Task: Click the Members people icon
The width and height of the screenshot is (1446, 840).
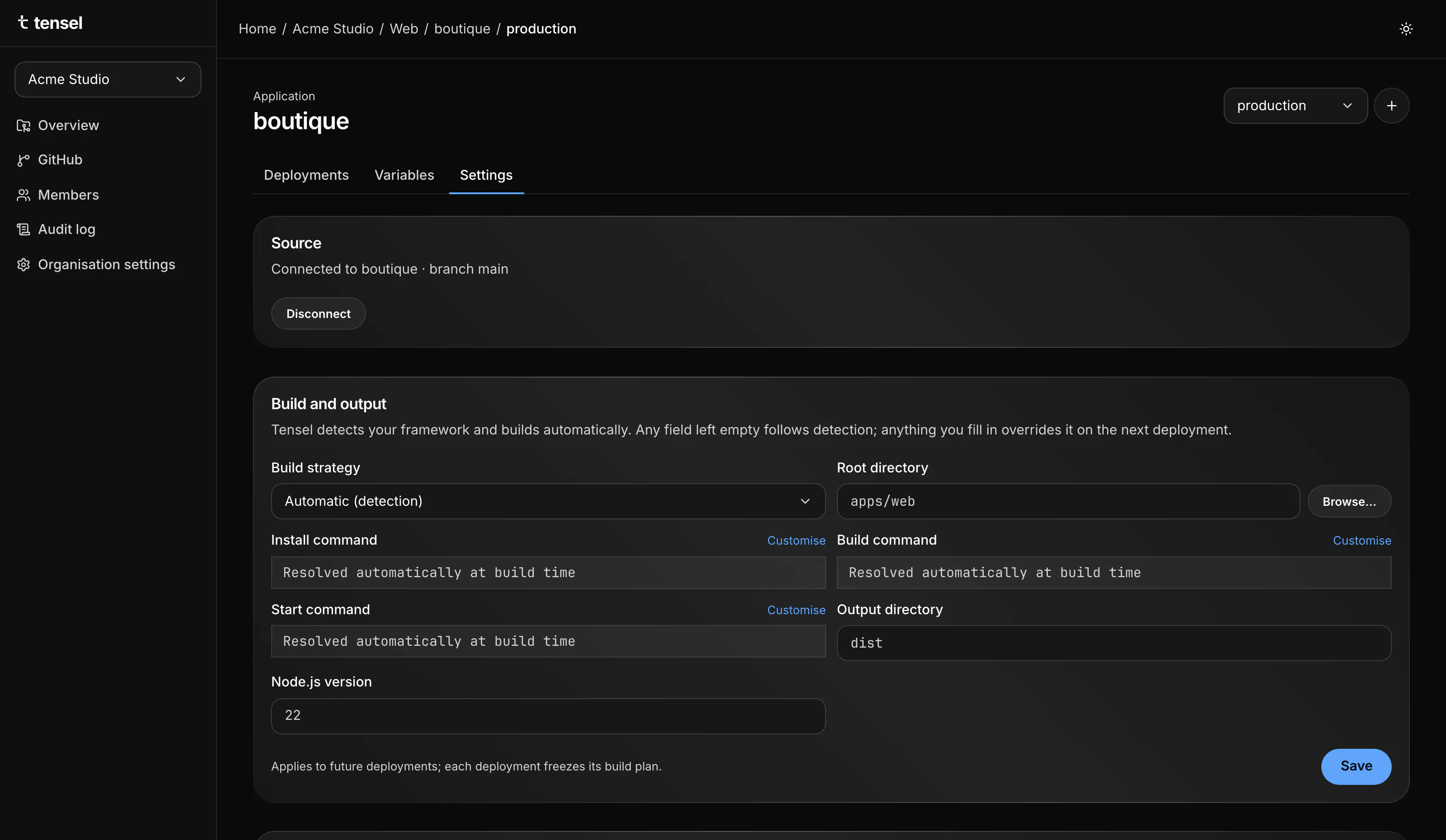Action: (23, 195)
